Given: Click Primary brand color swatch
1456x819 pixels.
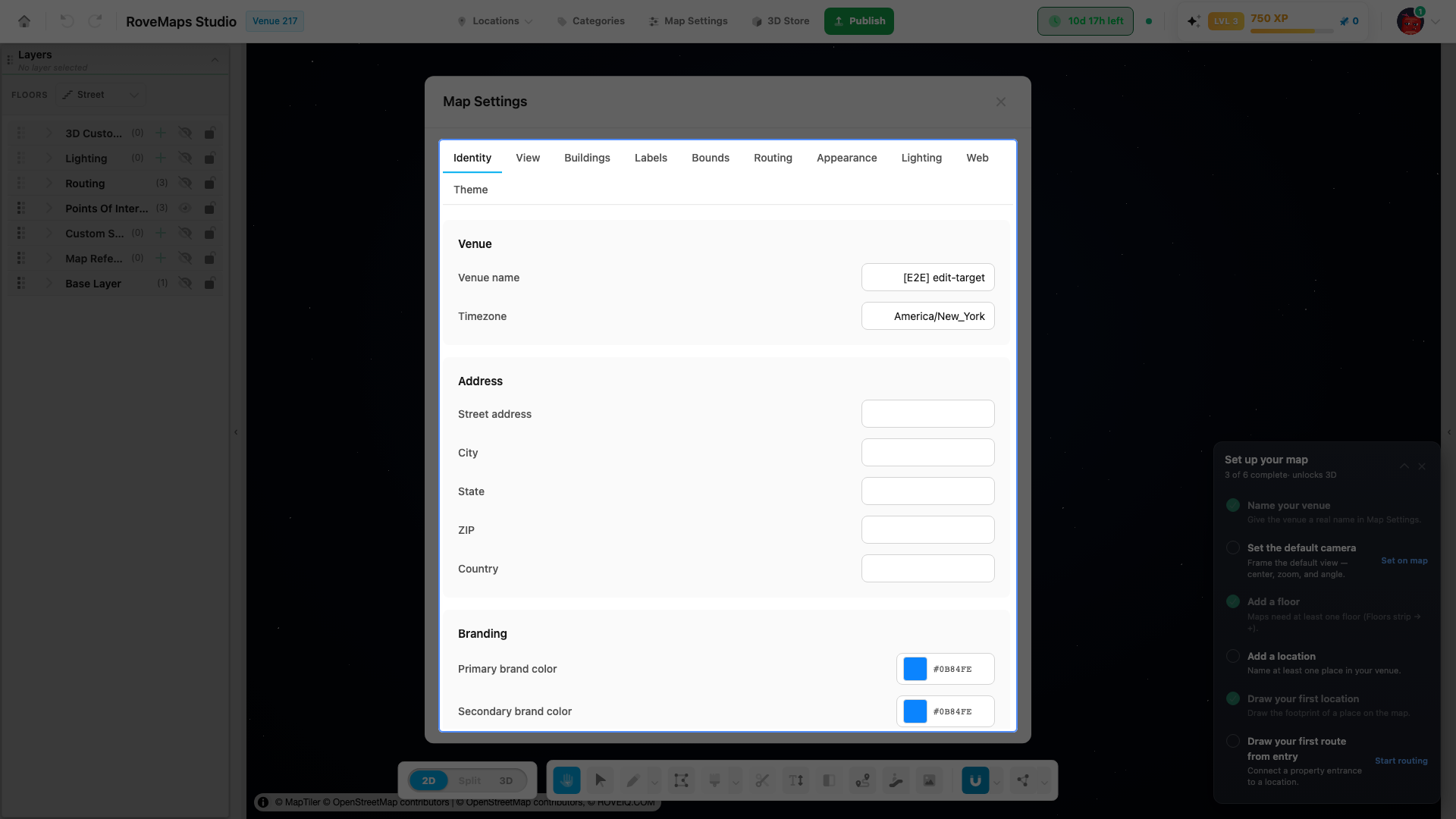Looking at the screenshot, I should coord(915,669).
